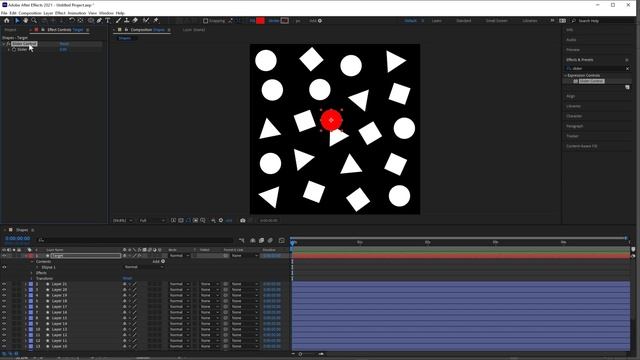Click the Take Snapshot camera icon

(x=243, y=220)
